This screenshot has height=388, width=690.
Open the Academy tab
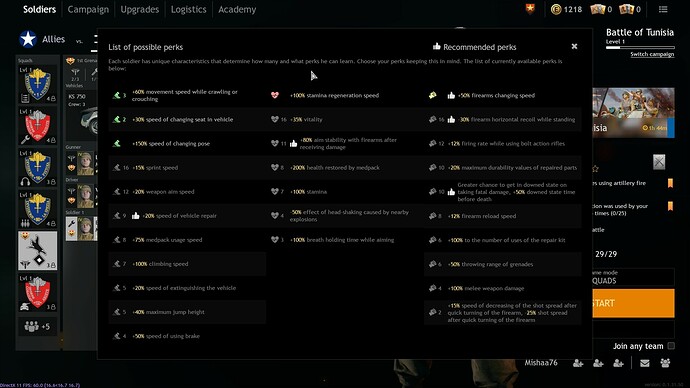(x=237, y=9)
